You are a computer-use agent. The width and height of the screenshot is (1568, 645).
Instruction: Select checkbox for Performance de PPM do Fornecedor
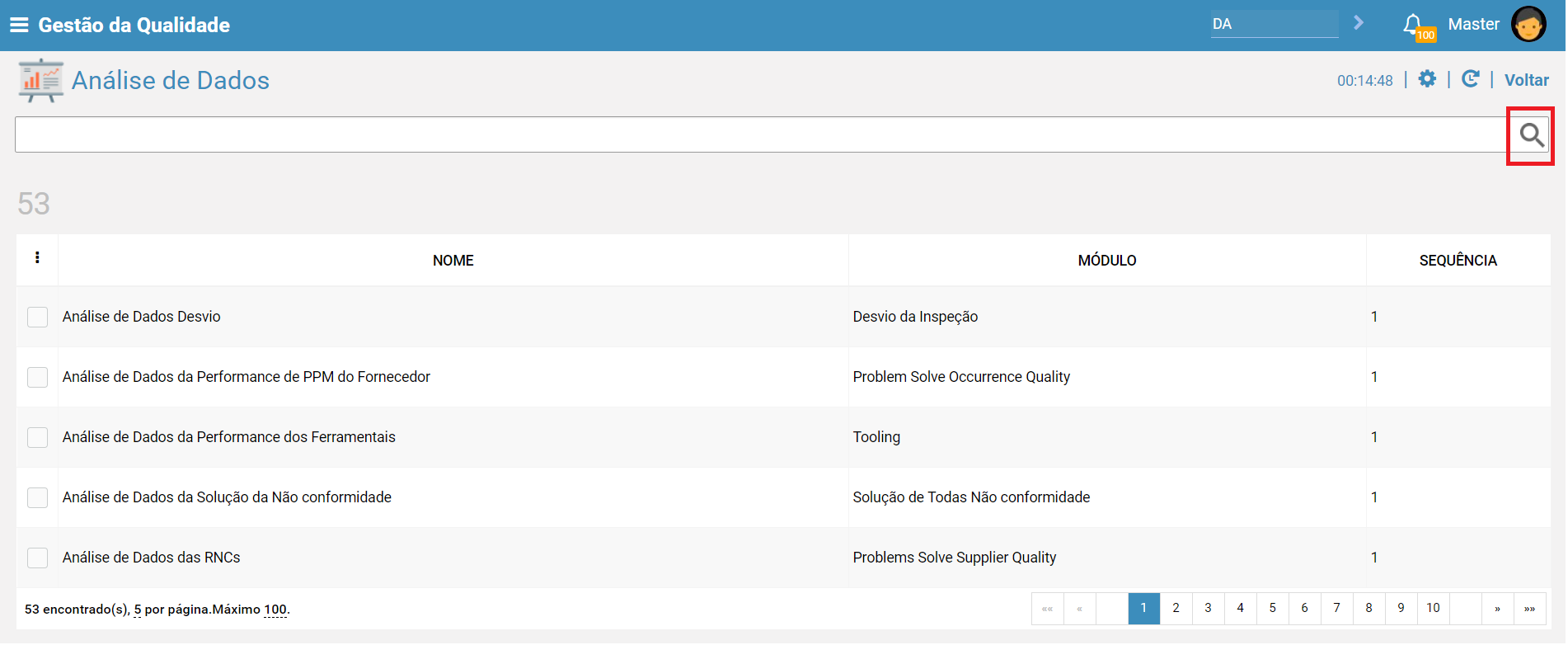pos(38,377)
